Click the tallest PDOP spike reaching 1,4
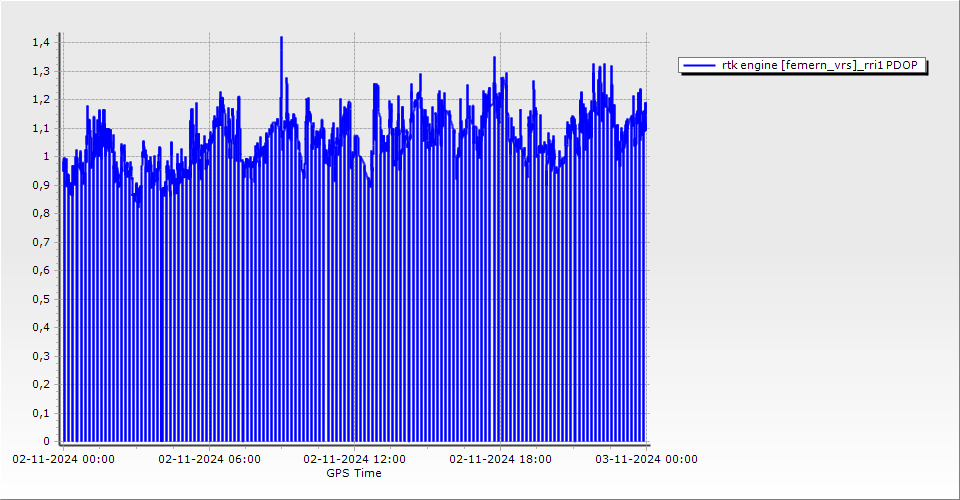The image size is (960, 500). coord(281,40)
